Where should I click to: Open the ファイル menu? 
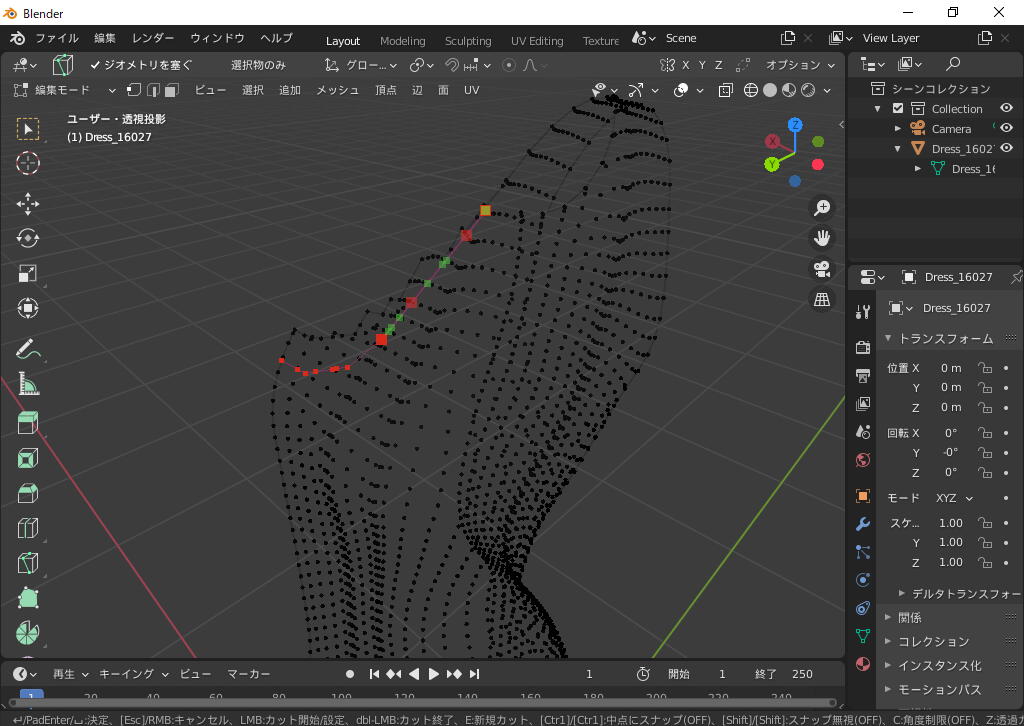57,38
